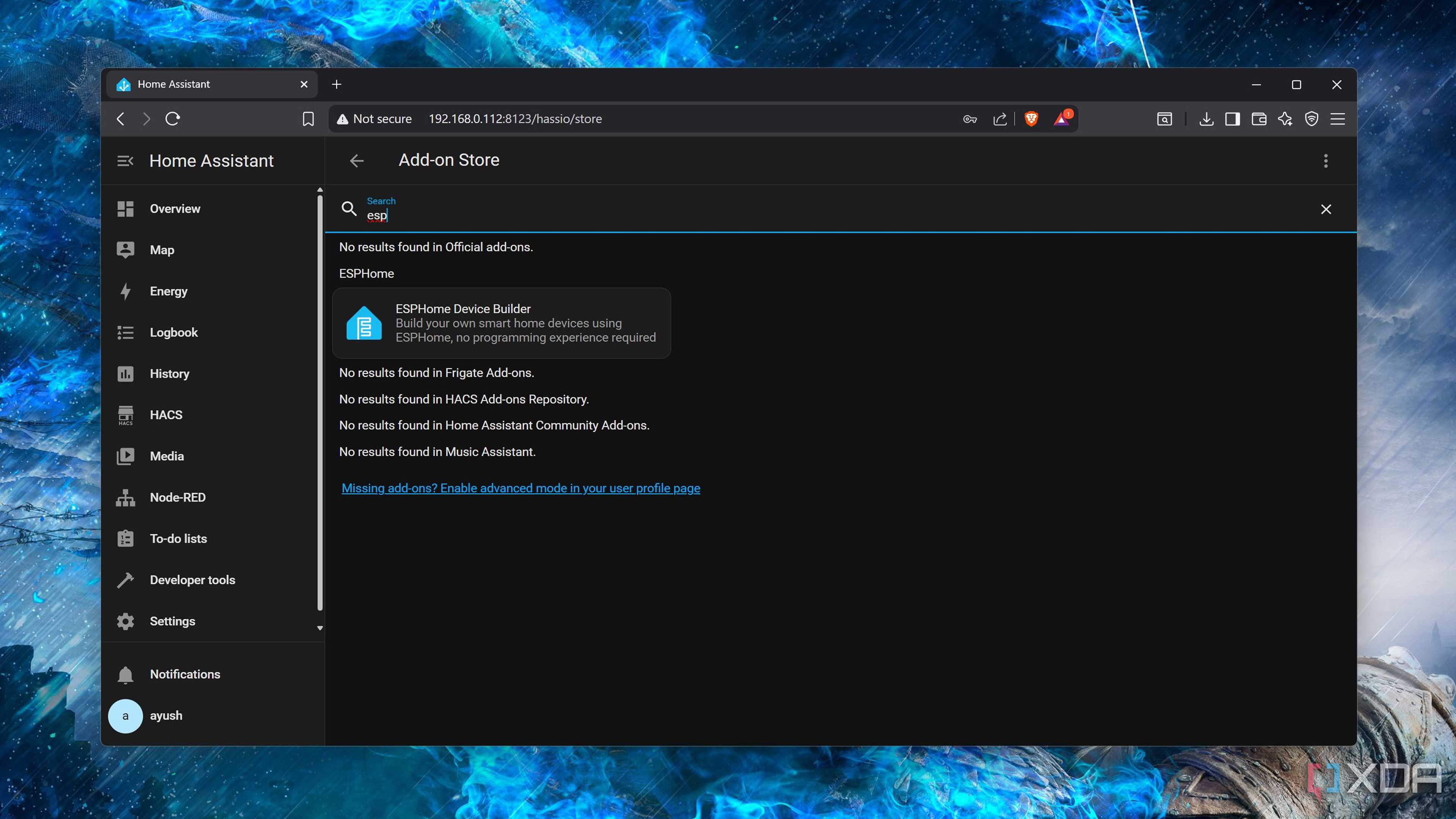Screen dimensions: 1456x819
Task: Click the Brave Shields lion icon
Action: click(x=1031, y=119)
